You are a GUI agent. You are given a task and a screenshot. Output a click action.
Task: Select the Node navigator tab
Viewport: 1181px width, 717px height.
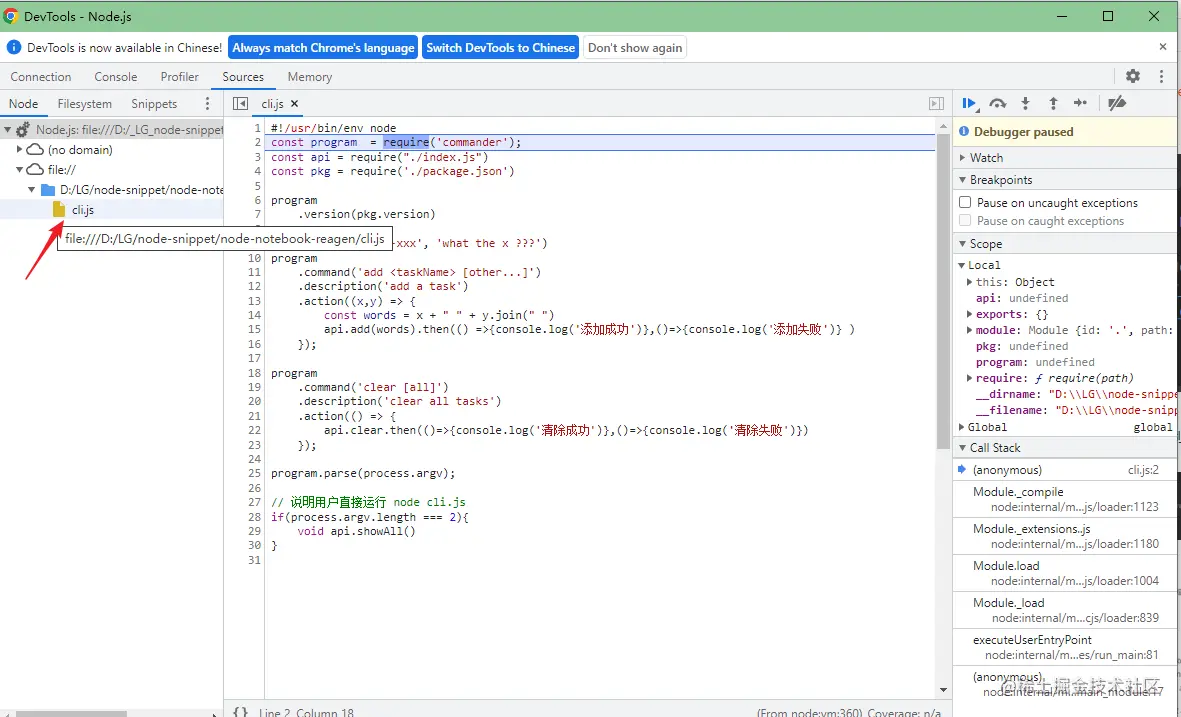(x=23, y=104)
